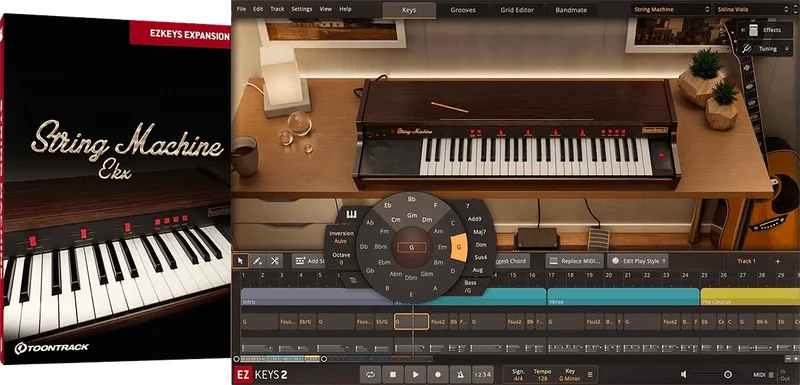Select the Verse song part block
Viewport: 800px width, 385px height.
622,296
